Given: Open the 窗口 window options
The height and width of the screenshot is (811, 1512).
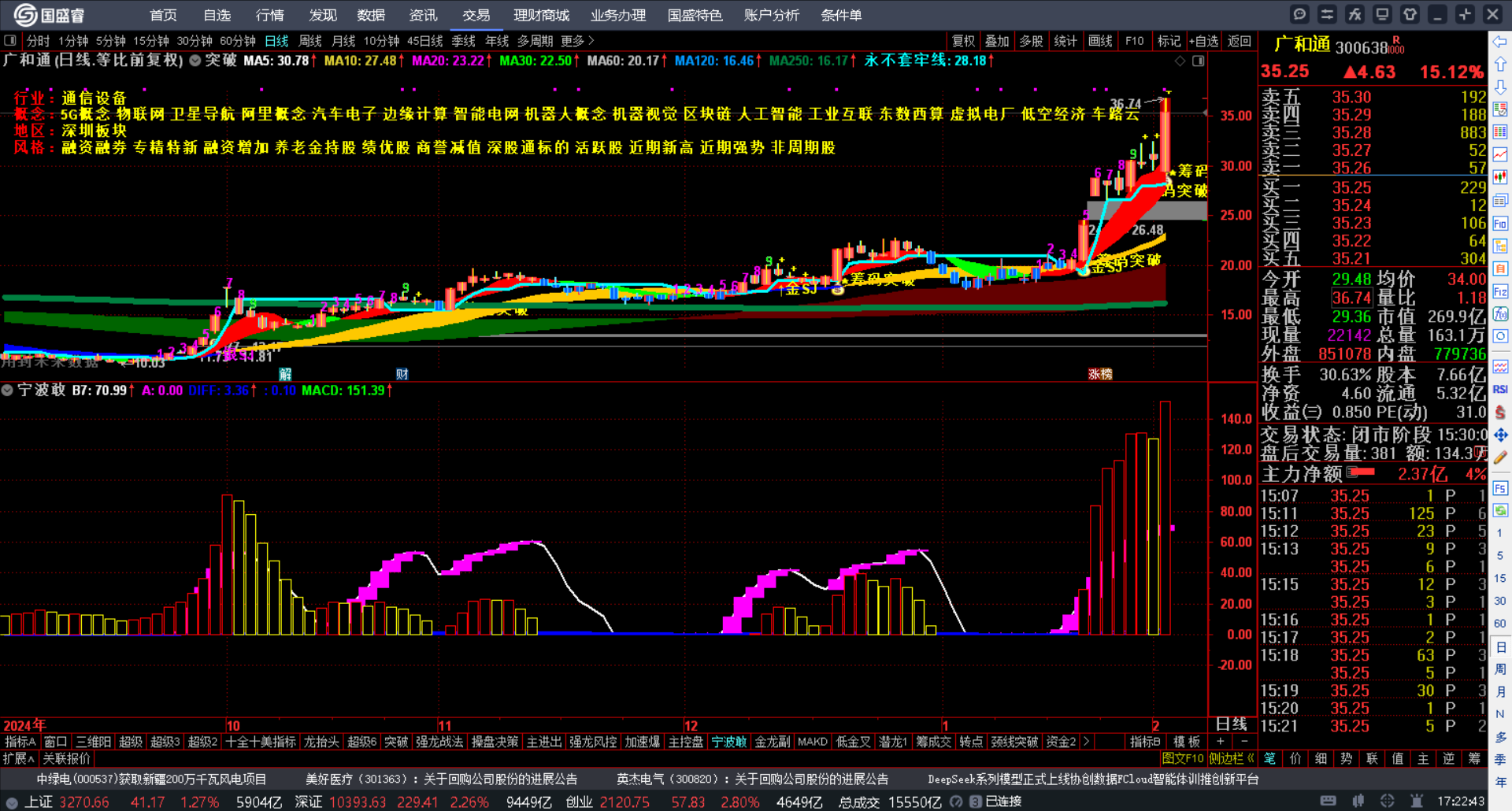Looking at the screenshot, I should [x=55, y=742].
